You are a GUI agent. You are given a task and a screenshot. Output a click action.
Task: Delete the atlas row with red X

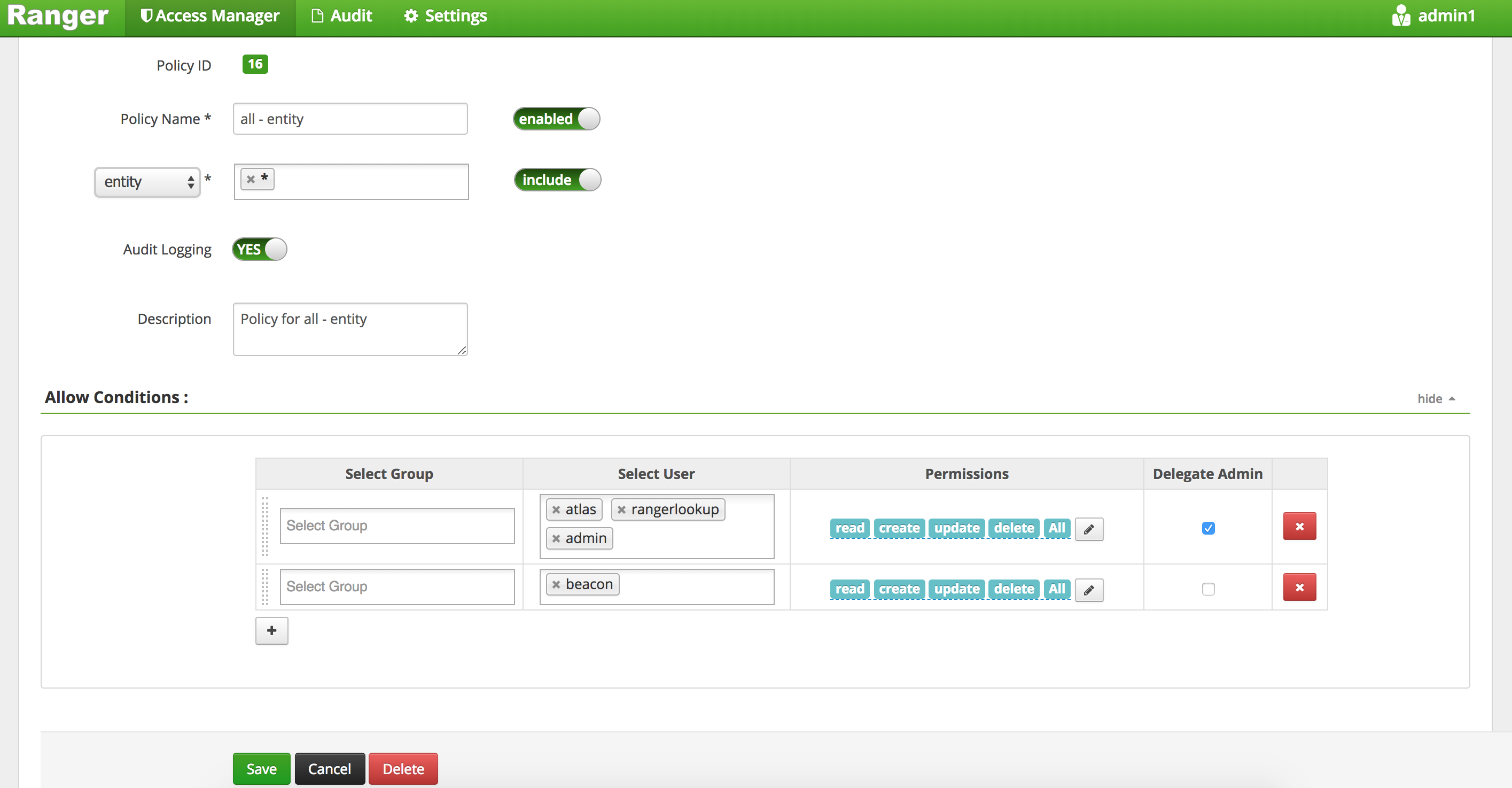(x=1299, y=526)
